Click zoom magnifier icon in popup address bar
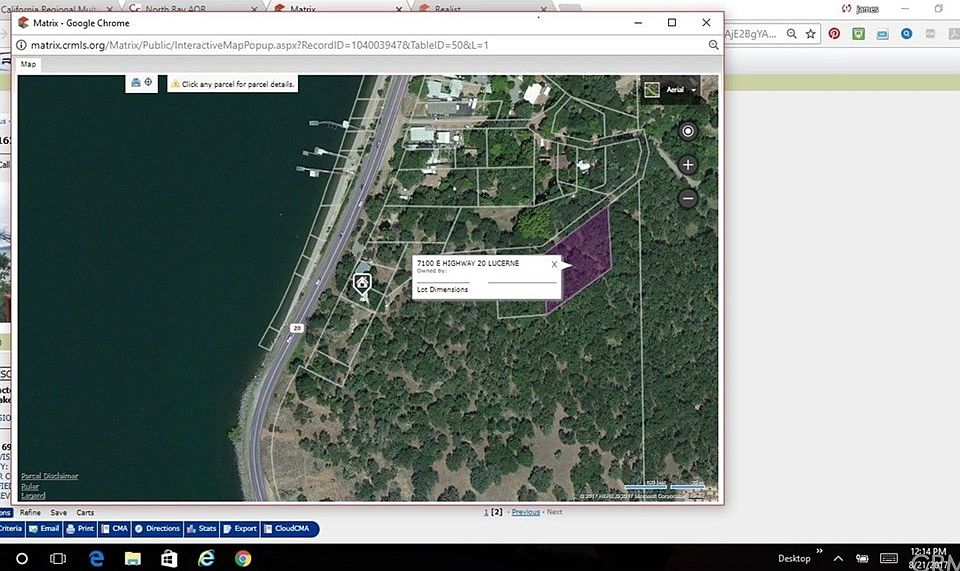 coord(713,45)
